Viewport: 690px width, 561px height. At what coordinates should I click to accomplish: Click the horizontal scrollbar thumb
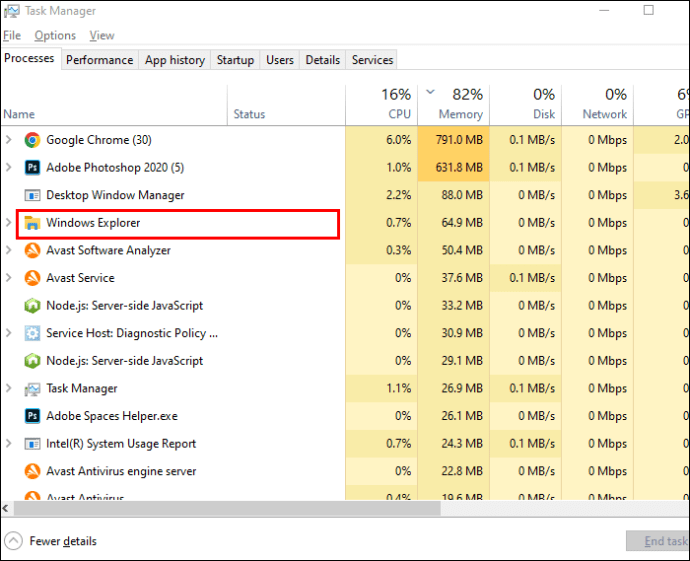(227, 509)
